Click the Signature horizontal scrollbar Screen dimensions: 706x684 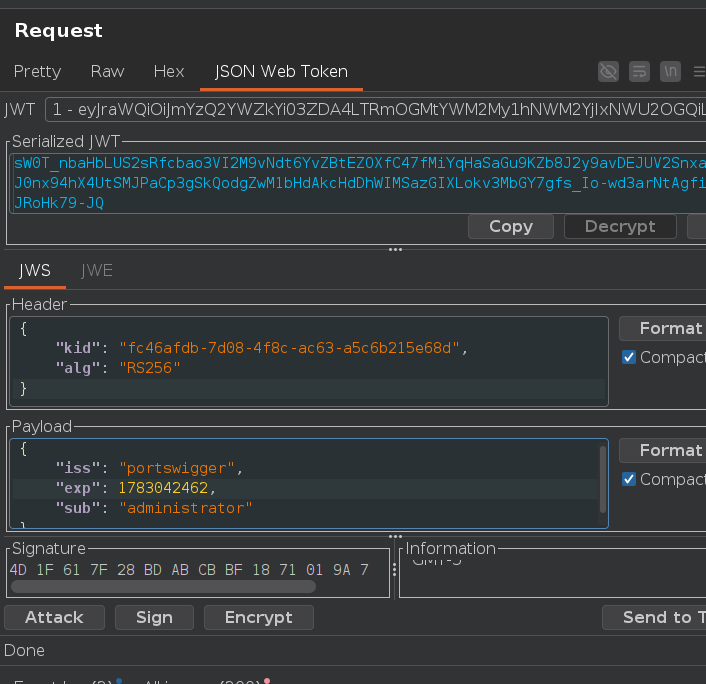(163, 586)
